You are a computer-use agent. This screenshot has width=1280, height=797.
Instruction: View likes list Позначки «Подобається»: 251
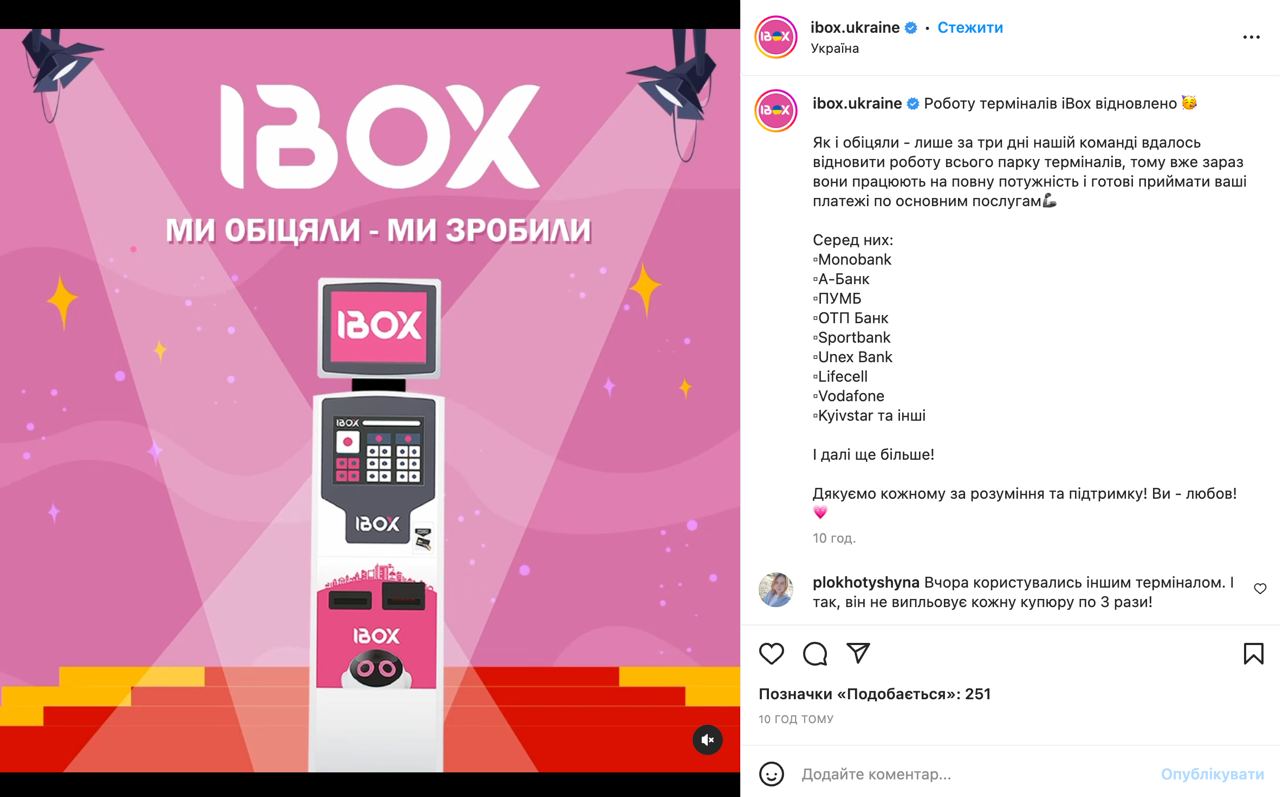coord(875,694)
